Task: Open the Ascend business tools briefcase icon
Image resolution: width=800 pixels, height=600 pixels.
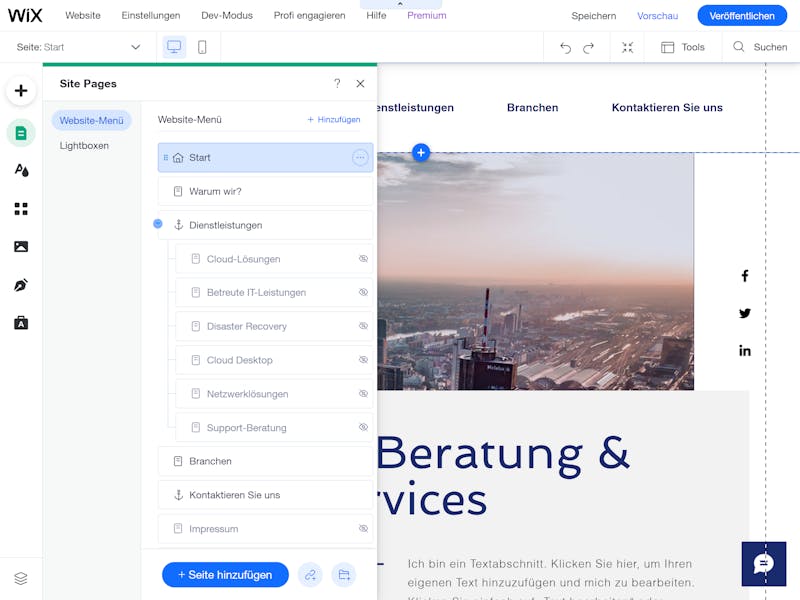Action: tap(21, 323)
